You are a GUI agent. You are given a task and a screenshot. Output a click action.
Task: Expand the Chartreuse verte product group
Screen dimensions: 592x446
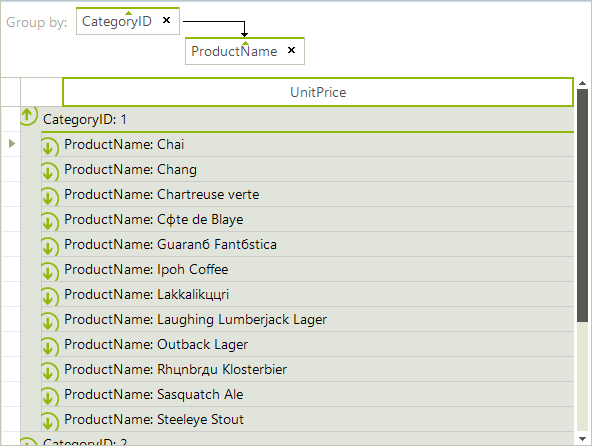(50, 197)
